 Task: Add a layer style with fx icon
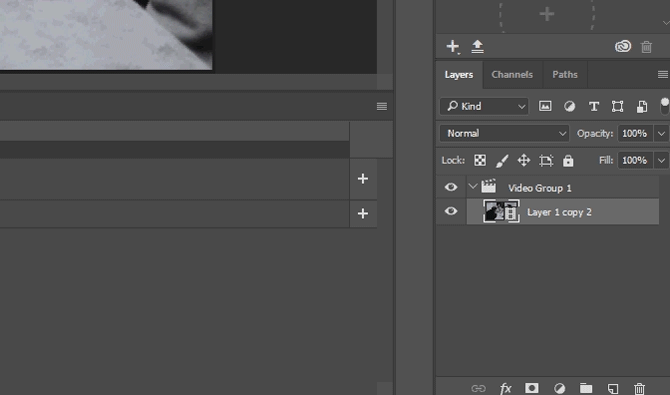tap(505, 388)
